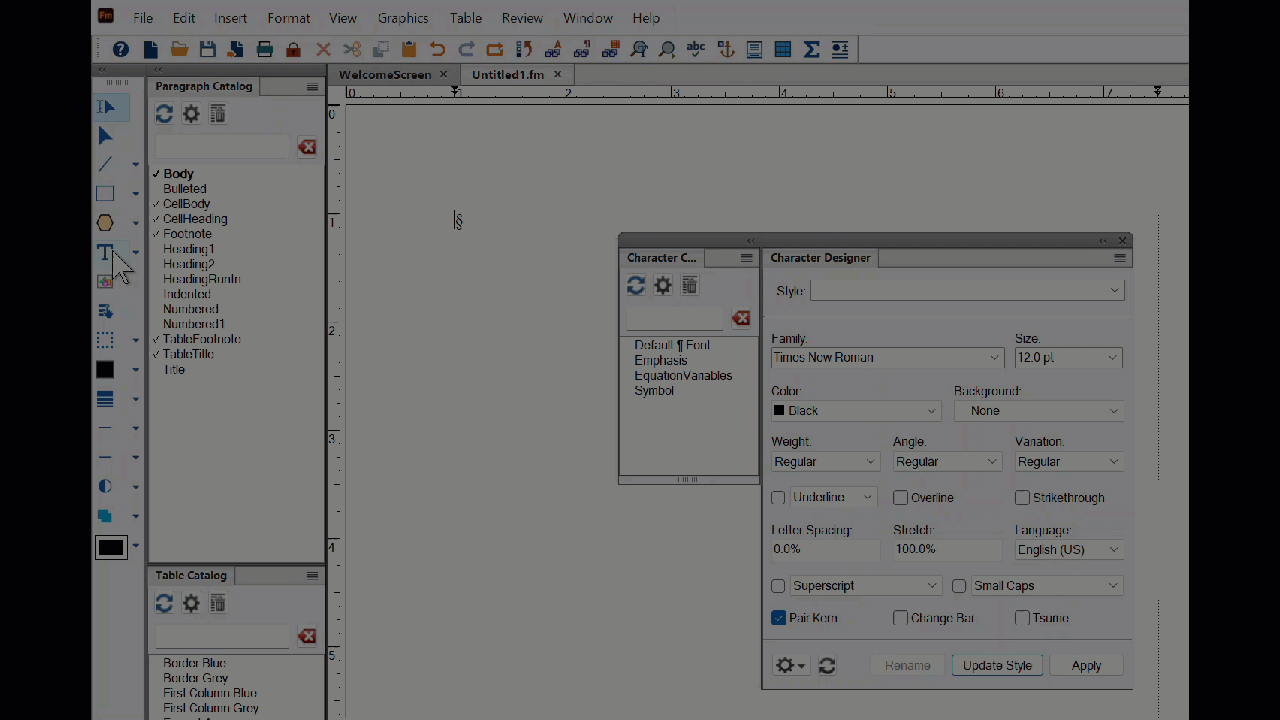The width and height of the screenshot is (1280, 720).
Task: Open the Table menu
Action: tap(466, 18)
